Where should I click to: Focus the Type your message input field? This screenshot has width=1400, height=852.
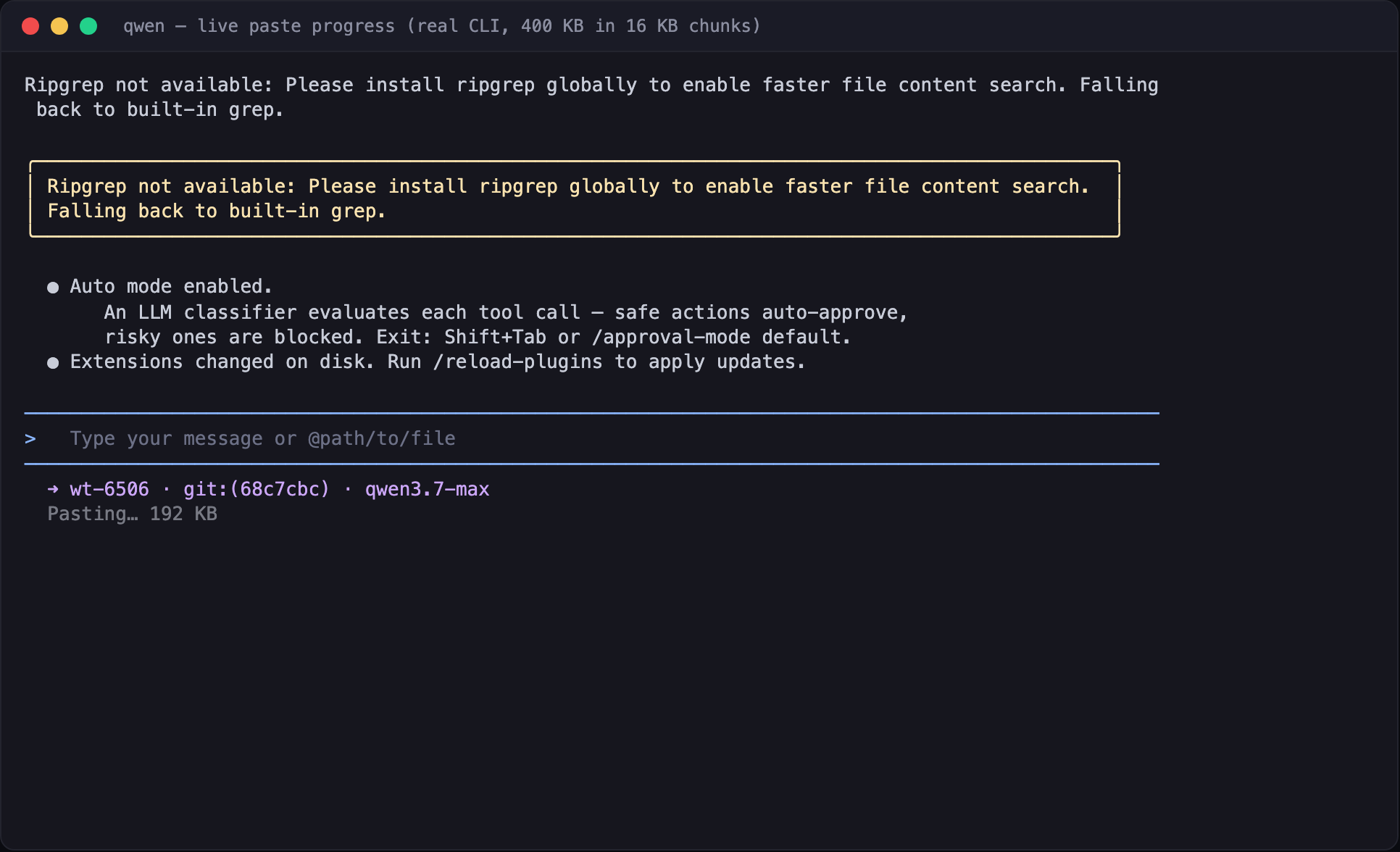(591, 438)
